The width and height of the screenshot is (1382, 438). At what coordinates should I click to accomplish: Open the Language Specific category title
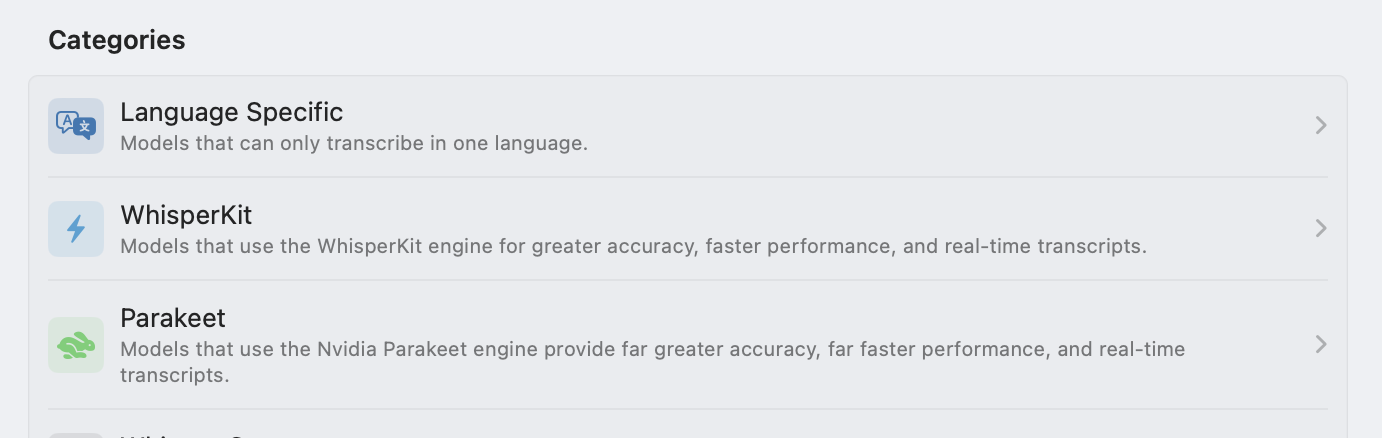(232, 112)
